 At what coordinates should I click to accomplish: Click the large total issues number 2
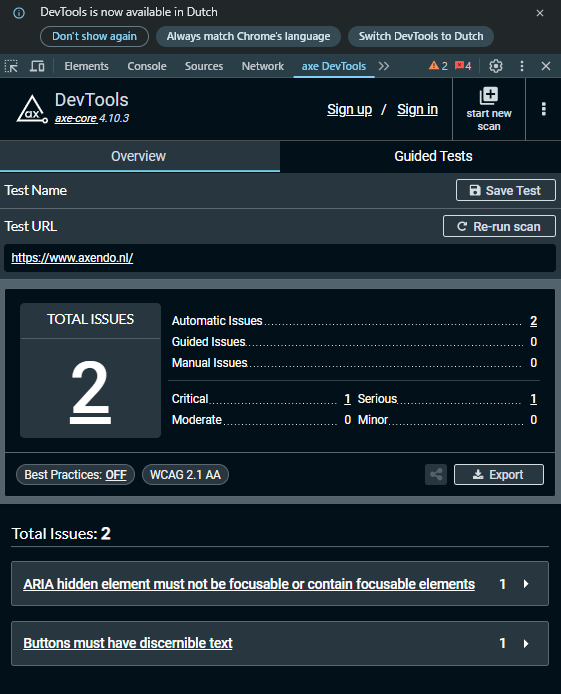[90, 390]
